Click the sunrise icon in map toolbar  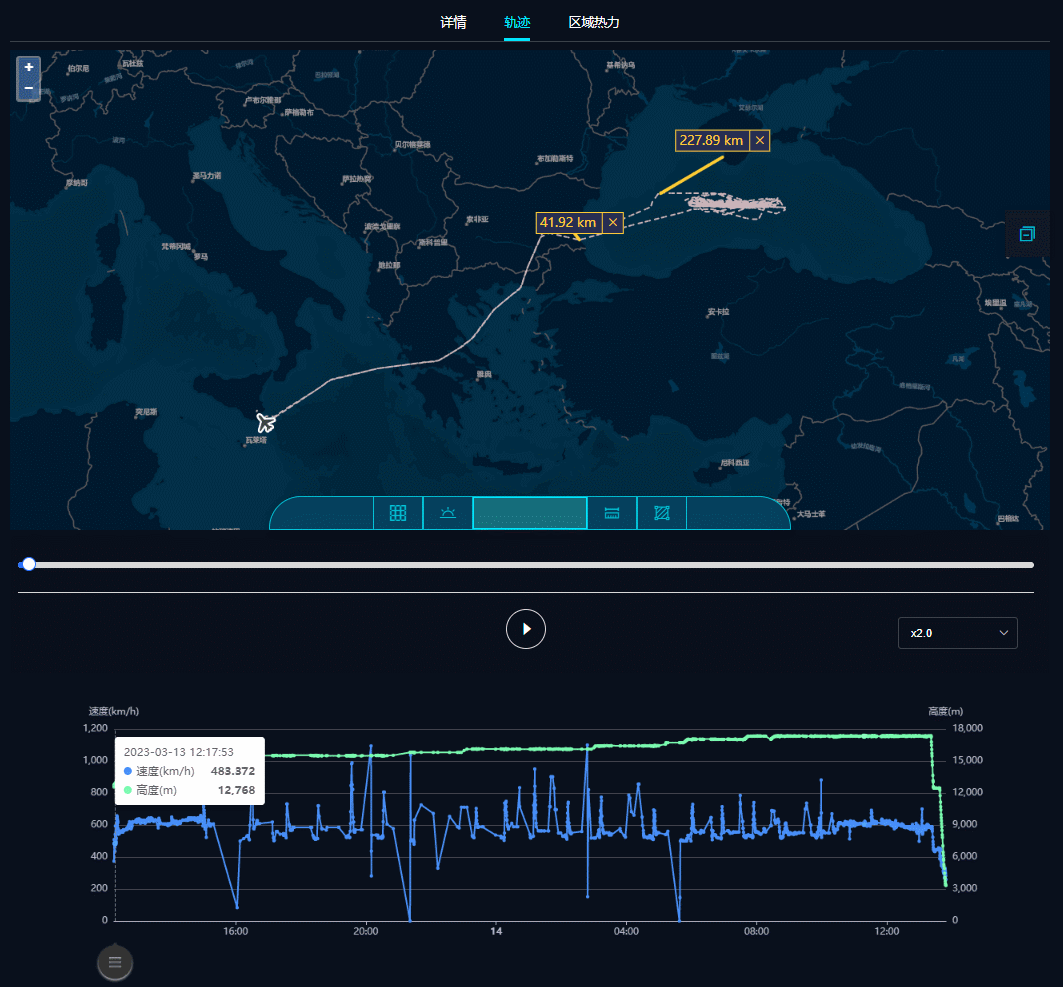(448, 513)
